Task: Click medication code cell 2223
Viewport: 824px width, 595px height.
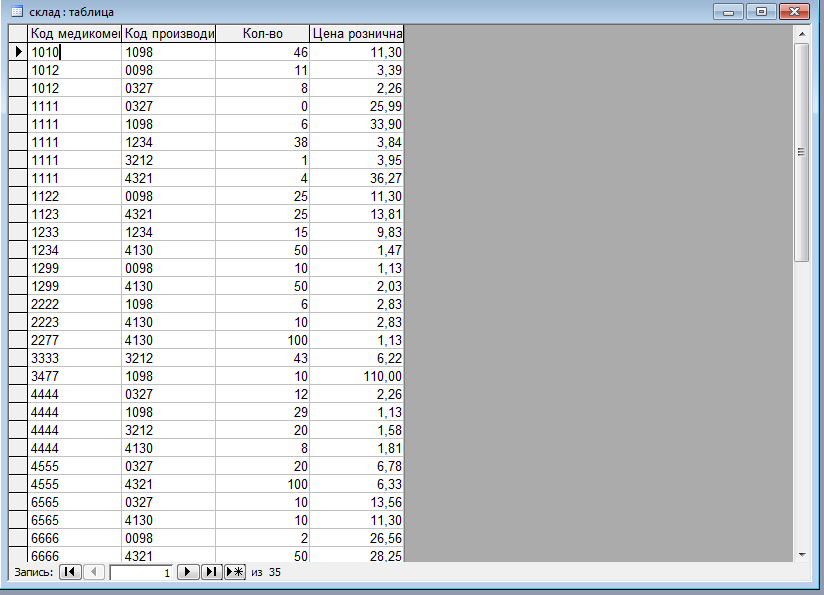Action: pyautogui.click(x=75, y=322)
